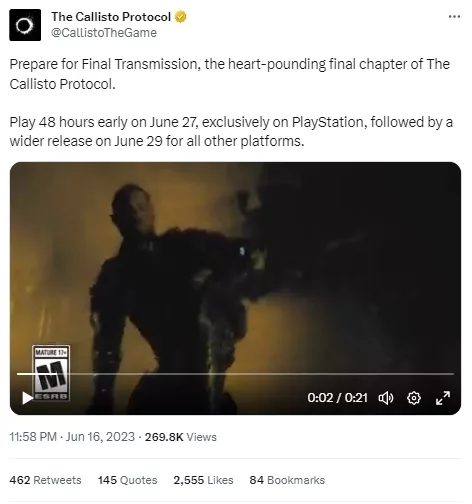View the 2,555 Likes list
The height and width of the screenshot is (504, 472).
[203, 480]
